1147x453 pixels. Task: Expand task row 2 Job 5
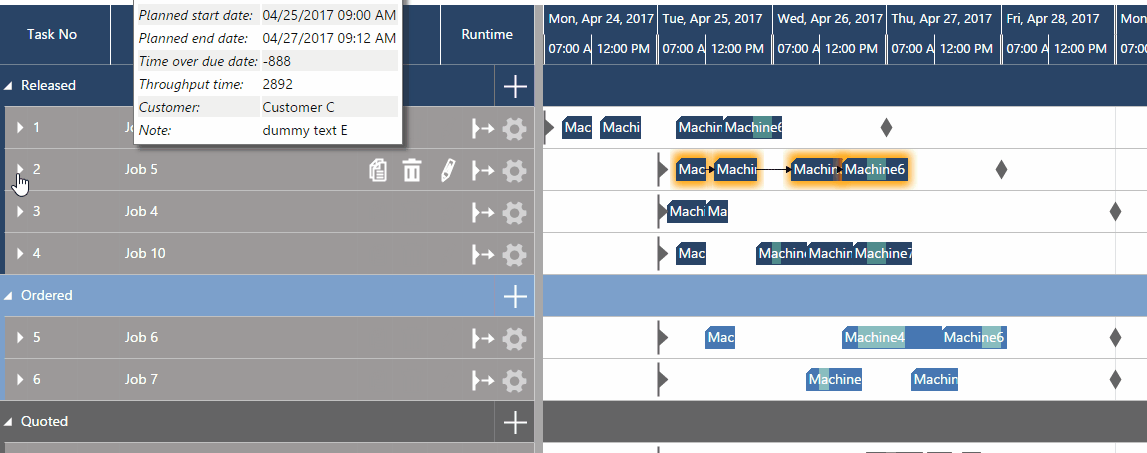pyautogui.click(x=20, y=170)
